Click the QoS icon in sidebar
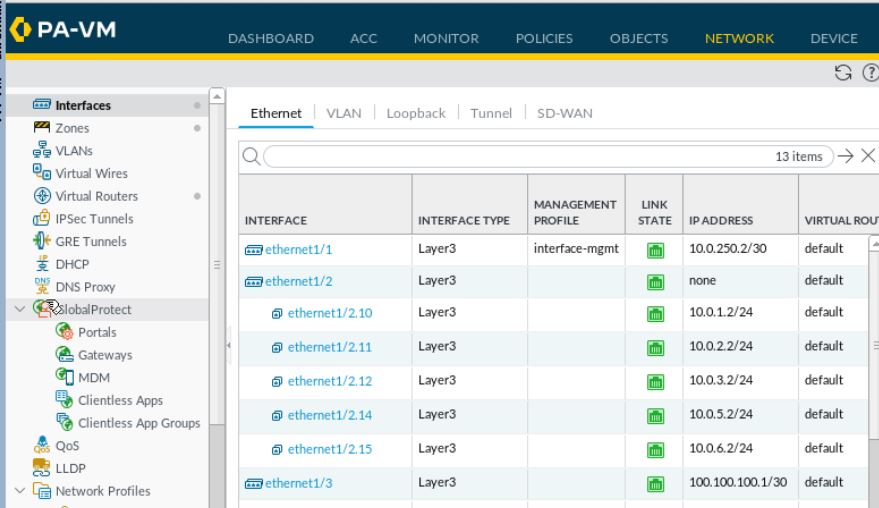The width and height of the screenshot is (879, 508). pyautogui.click(x=44, y=446)
